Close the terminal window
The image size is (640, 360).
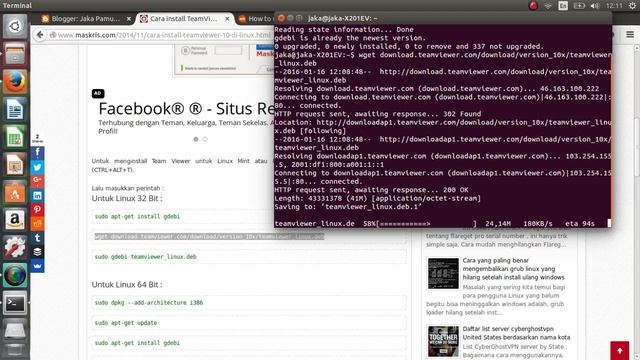pyautogui.click(x=281, y=18)
